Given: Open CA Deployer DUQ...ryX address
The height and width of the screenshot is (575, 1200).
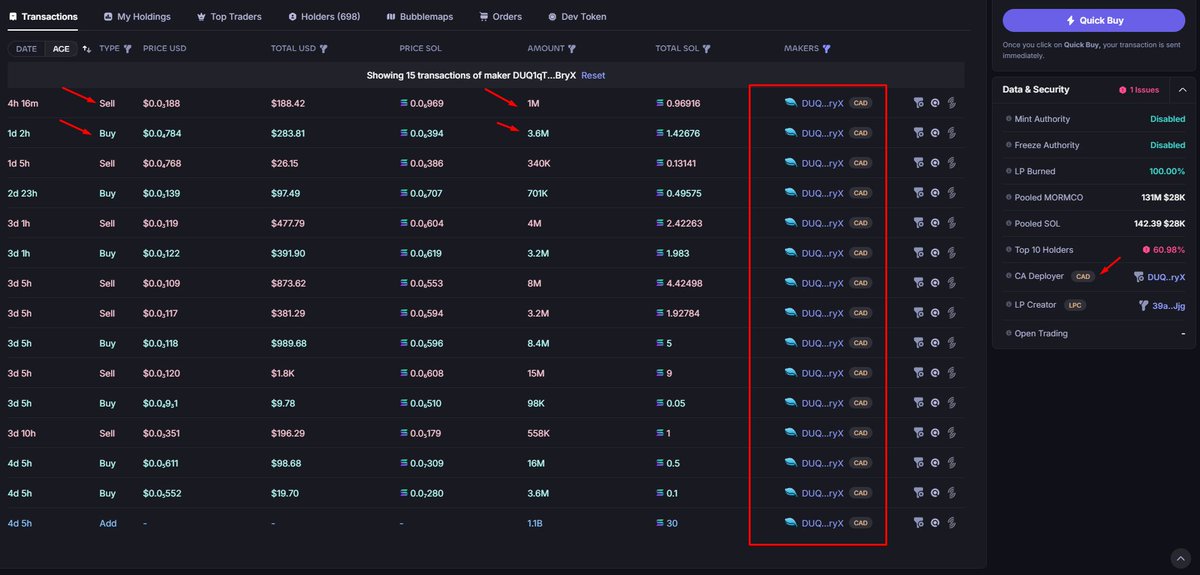Looking at the screenshot, I should coord(1166,277).
